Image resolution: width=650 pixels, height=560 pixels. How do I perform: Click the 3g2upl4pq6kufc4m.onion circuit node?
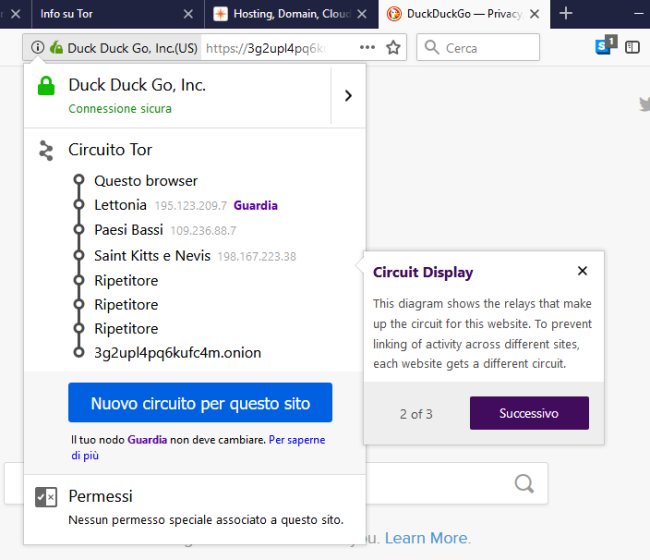[177, 353]
